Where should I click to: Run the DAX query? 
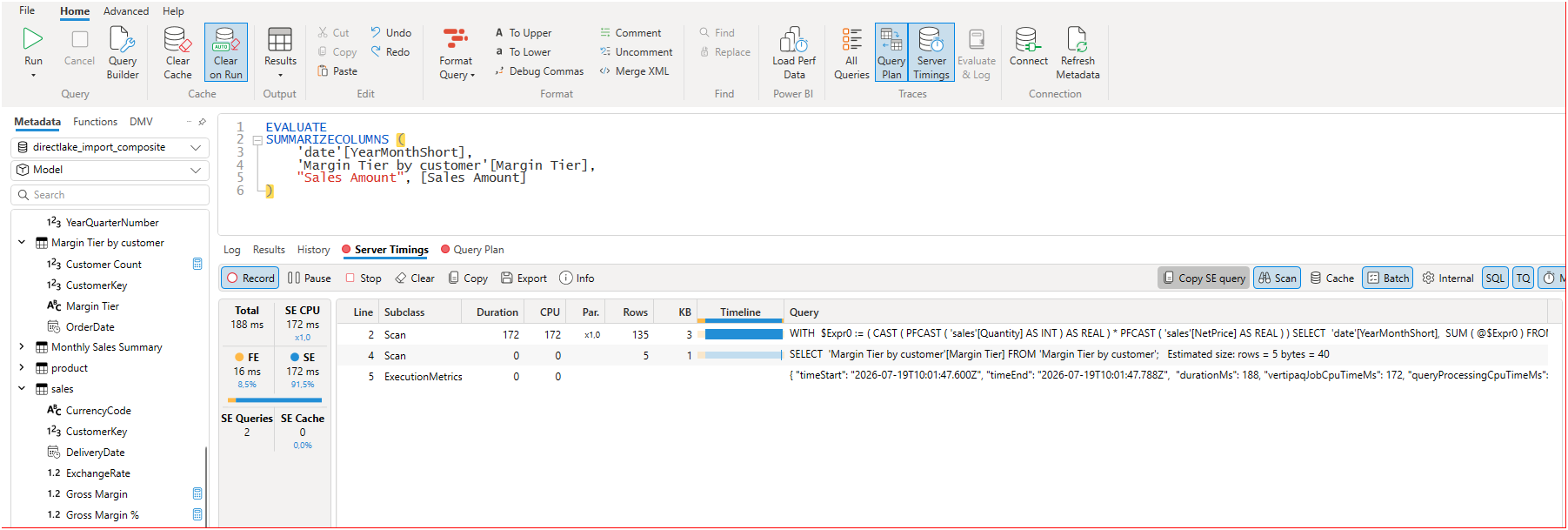tap(33, 46)
